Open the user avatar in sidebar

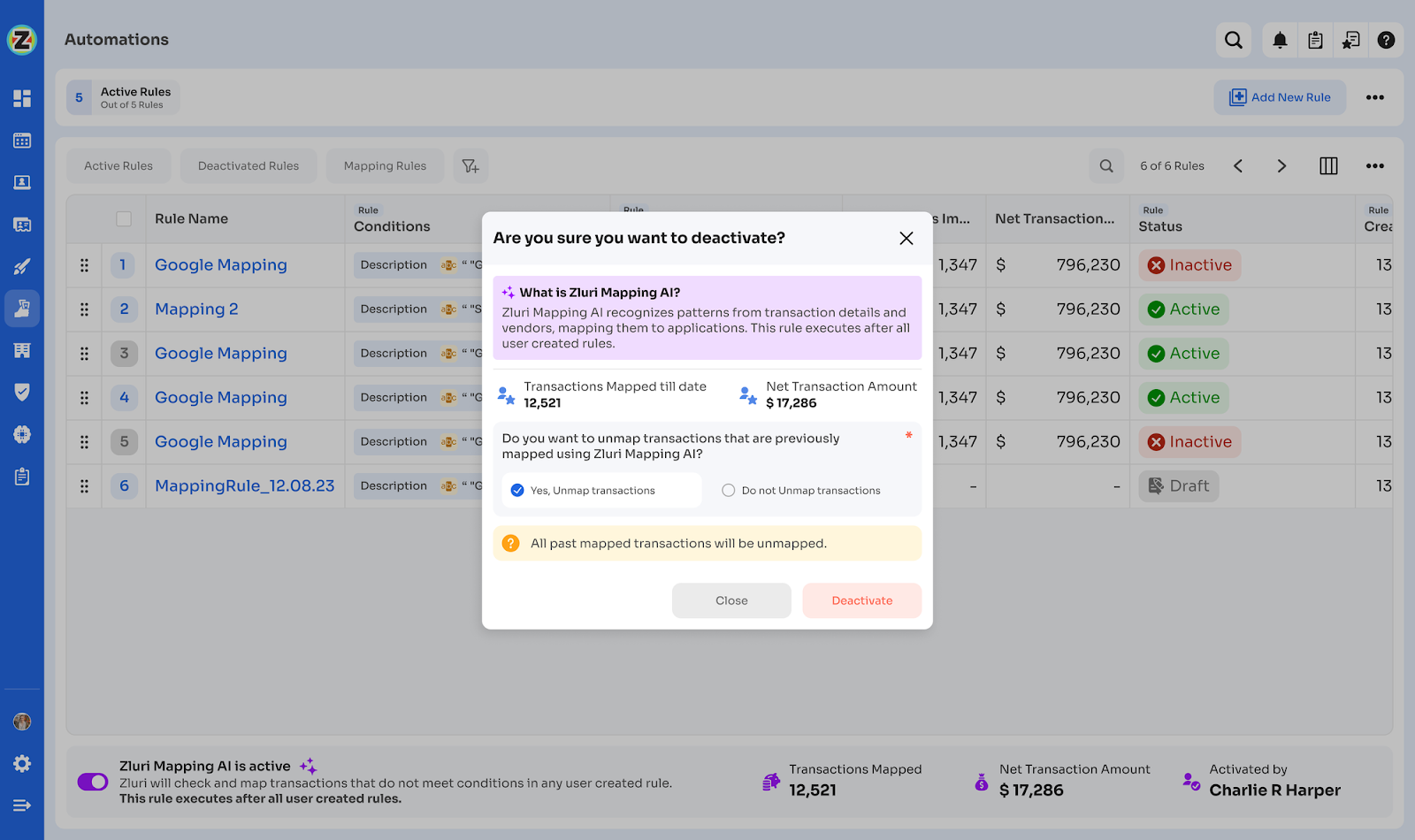click(x=22, y=722)
